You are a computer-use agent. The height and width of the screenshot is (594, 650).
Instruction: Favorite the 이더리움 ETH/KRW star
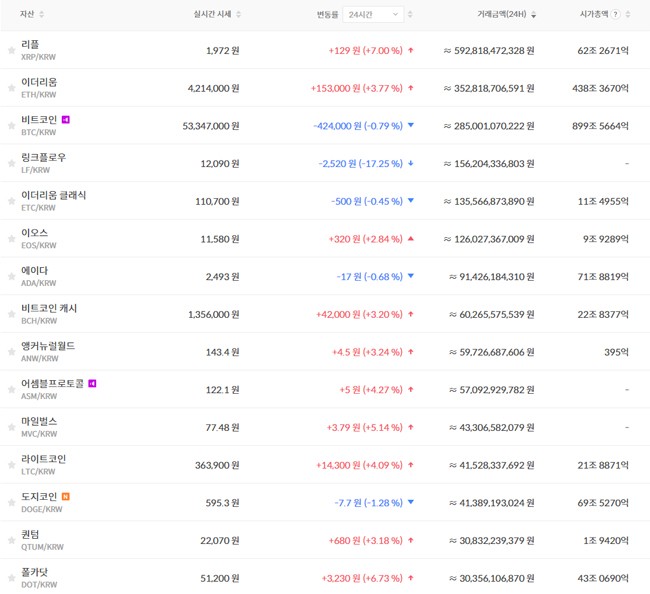point(12,88)
